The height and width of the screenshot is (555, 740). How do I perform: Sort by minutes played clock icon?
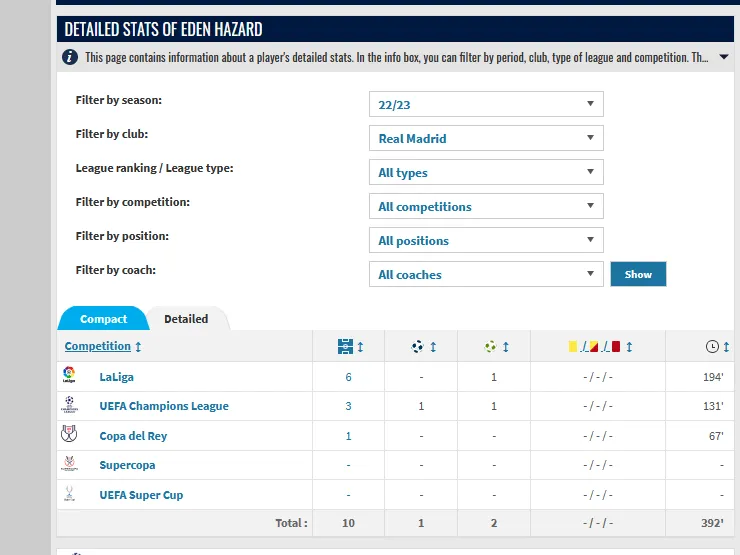[x=712, y=347]
